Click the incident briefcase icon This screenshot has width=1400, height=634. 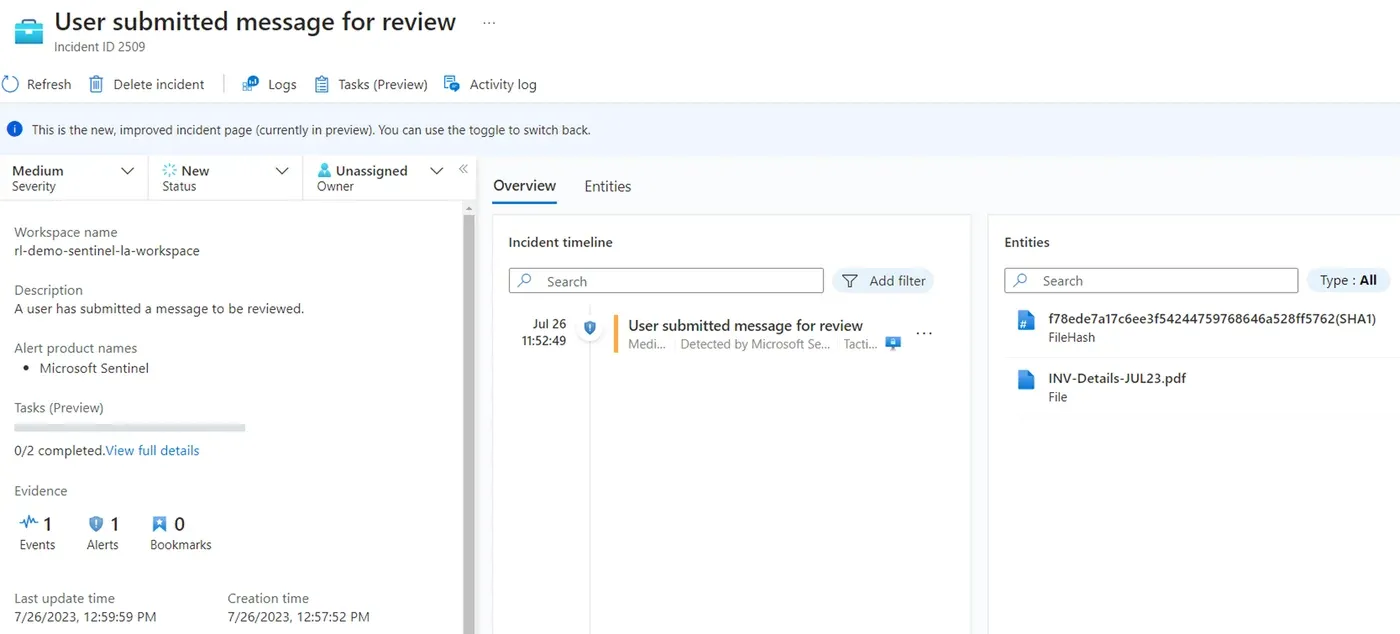coord(28,30)
